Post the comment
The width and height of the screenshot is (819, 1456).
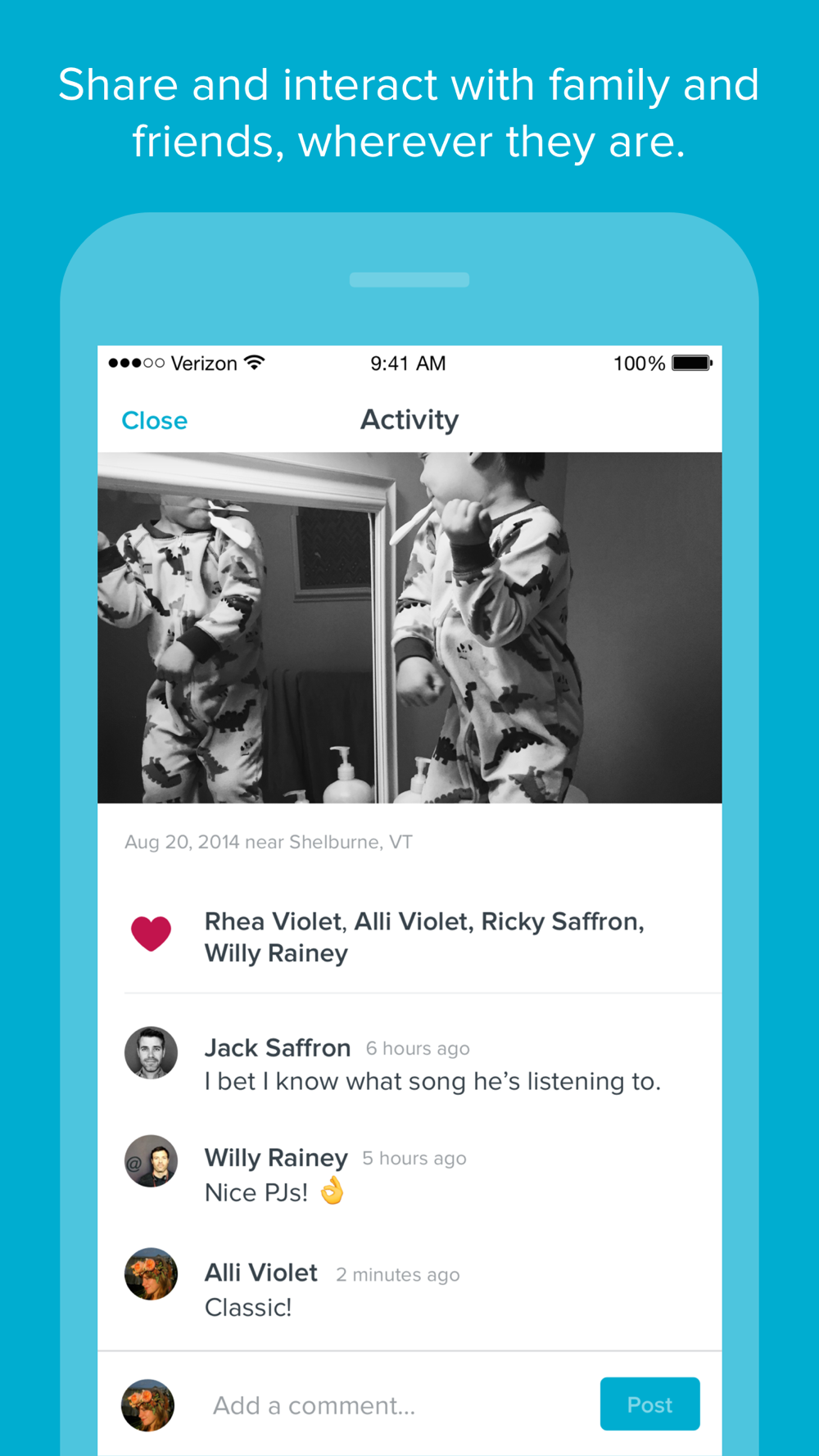point(649,1404)
